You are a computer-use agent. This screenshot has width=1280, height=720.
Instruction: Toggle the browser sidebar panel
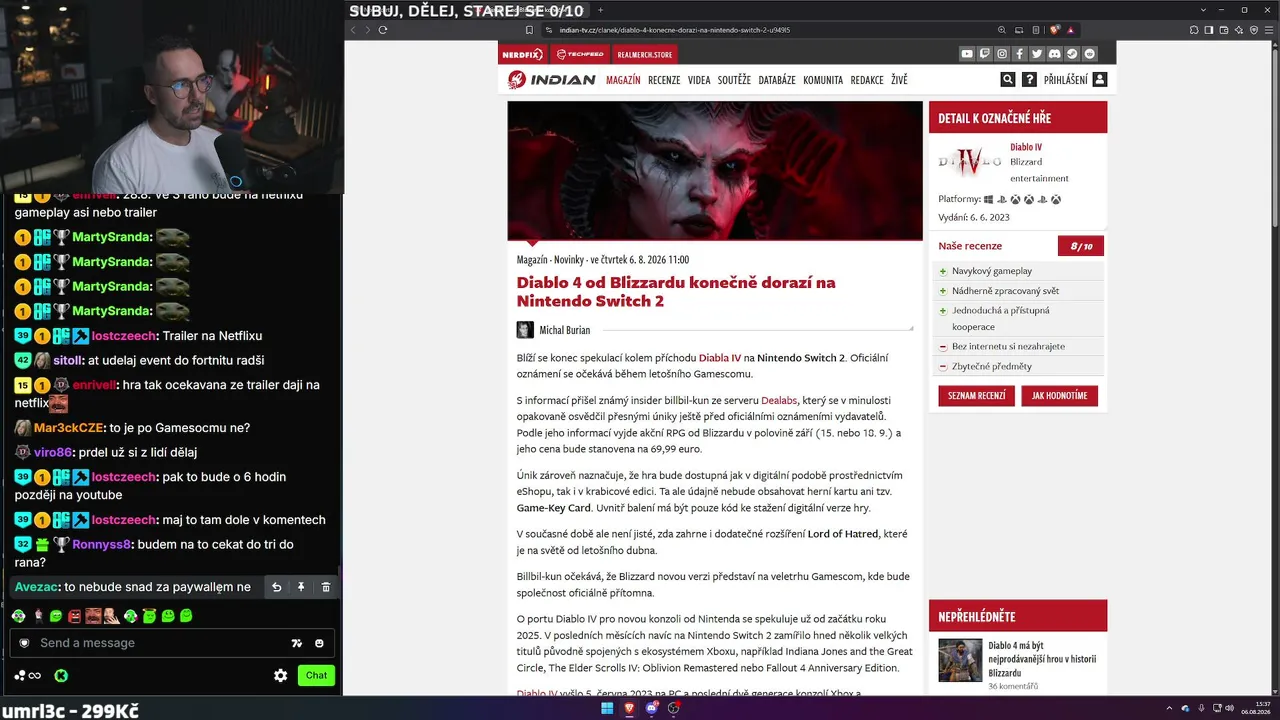[1209, 30]
